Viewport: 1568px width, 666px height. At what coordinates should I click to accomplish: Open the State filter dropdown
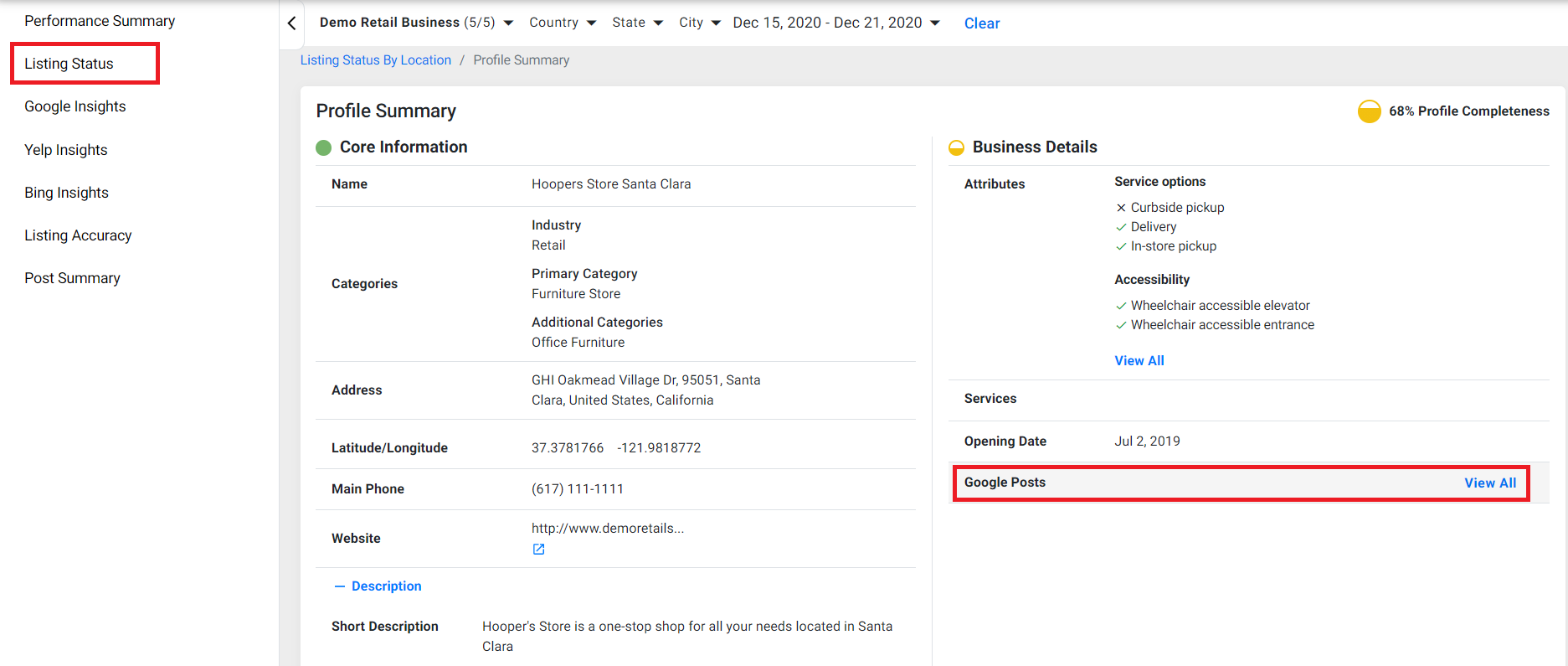click(637, 23)
